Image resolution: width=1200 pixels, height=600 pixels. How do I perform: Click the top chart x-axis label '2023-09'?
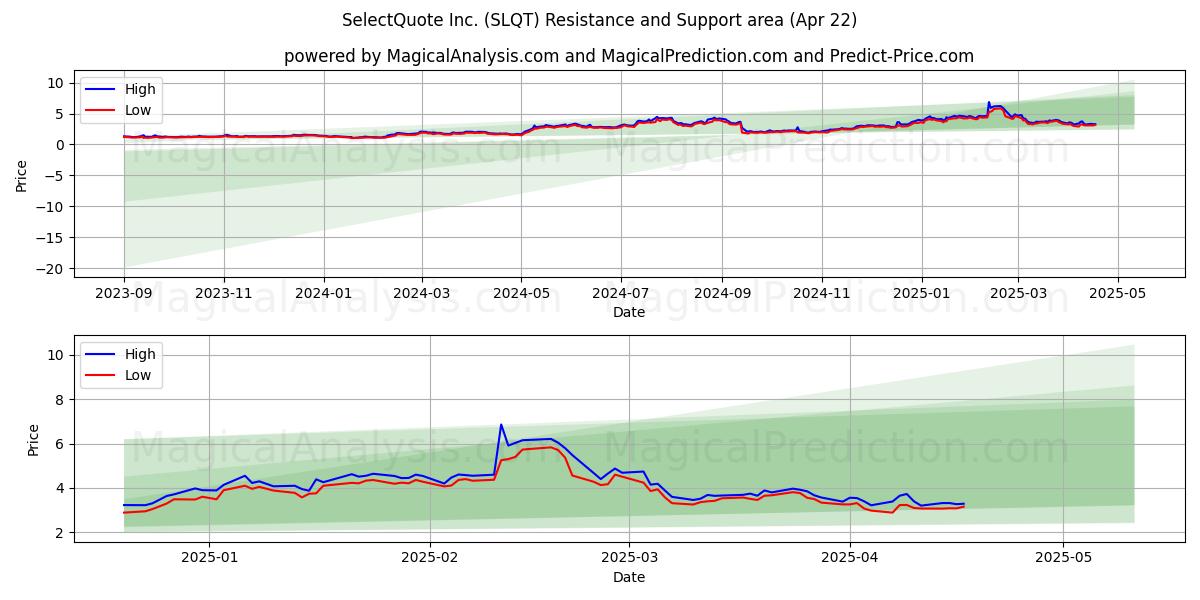pos(124,294)
